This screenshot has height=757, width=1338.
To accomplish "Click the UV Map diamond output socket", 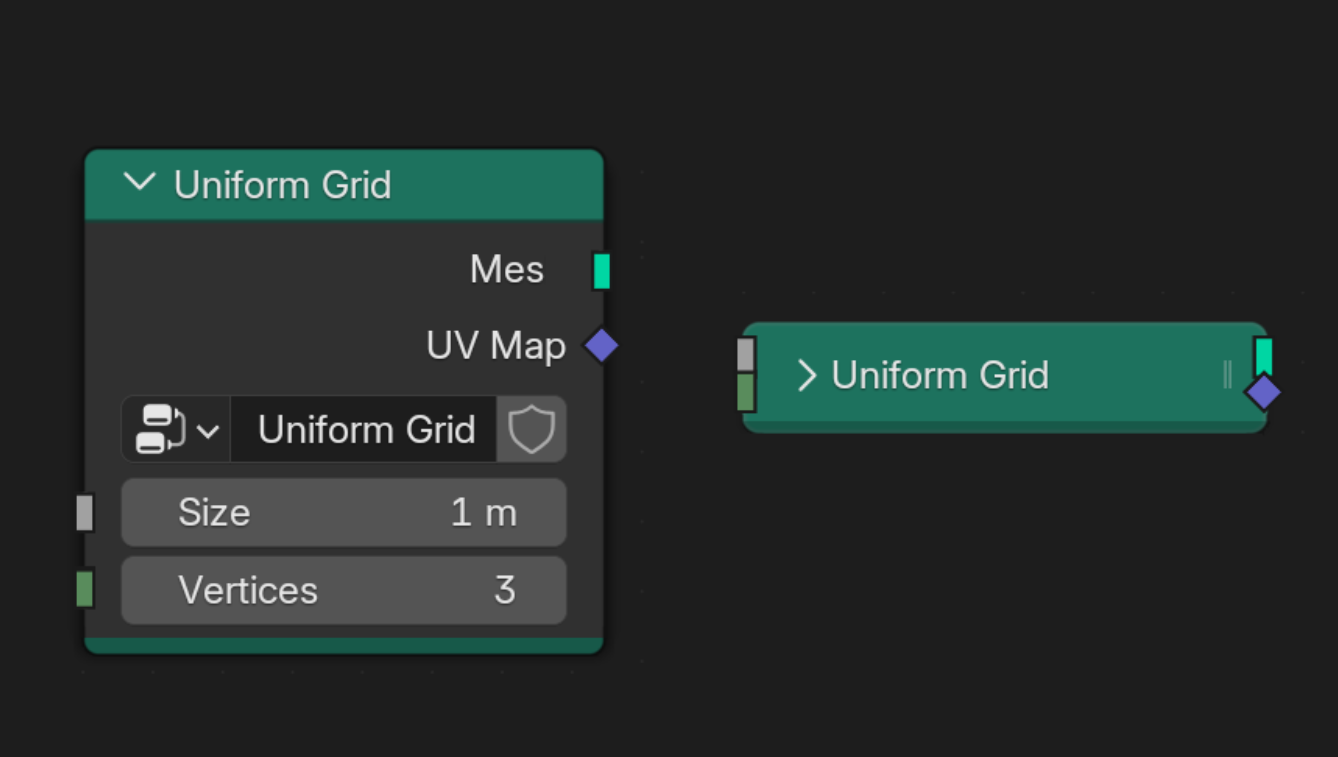I will (601, 346).
